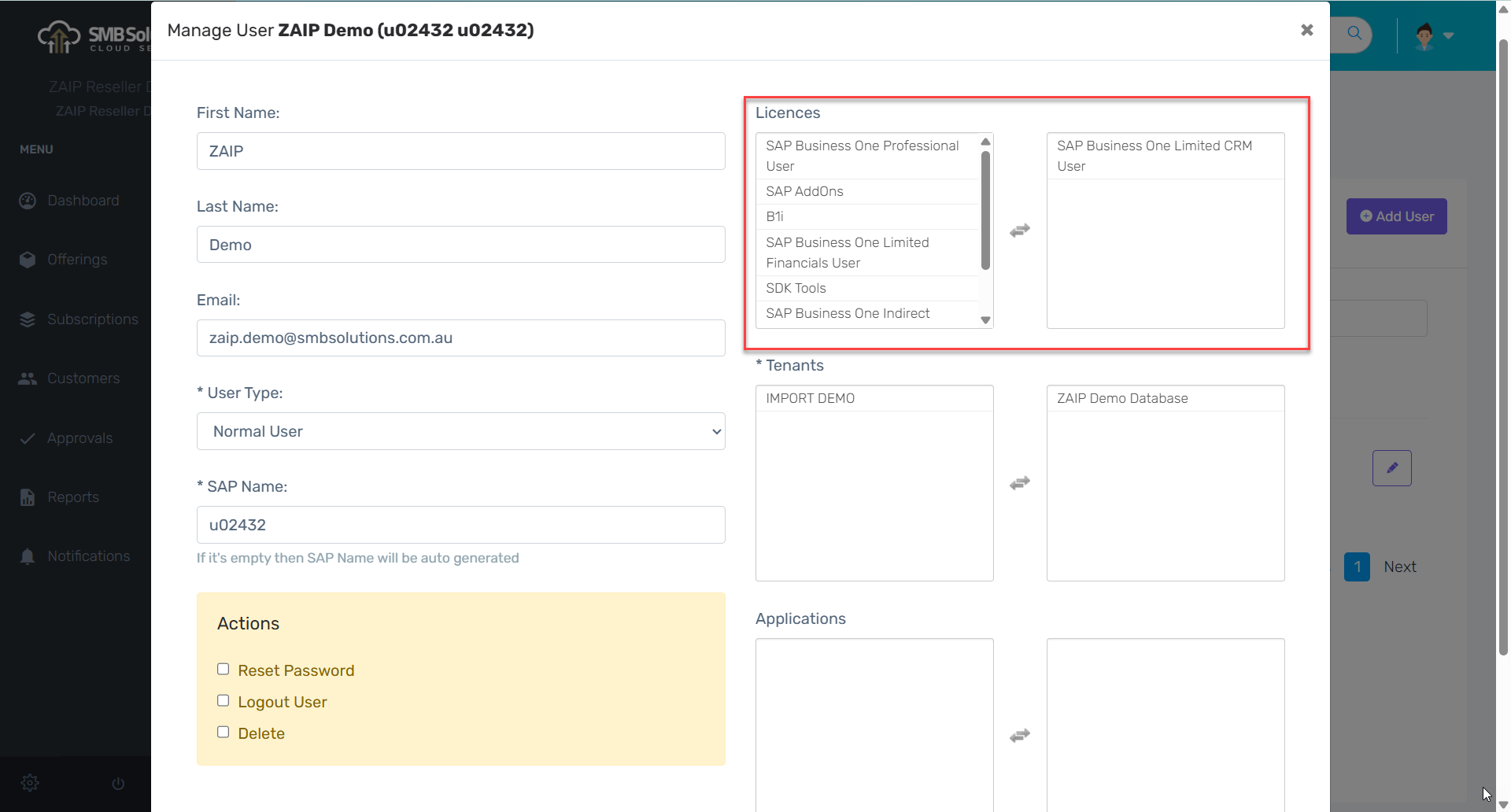Click into the Last Name field
Viewport: 1511px width, 812px height.
461,245
